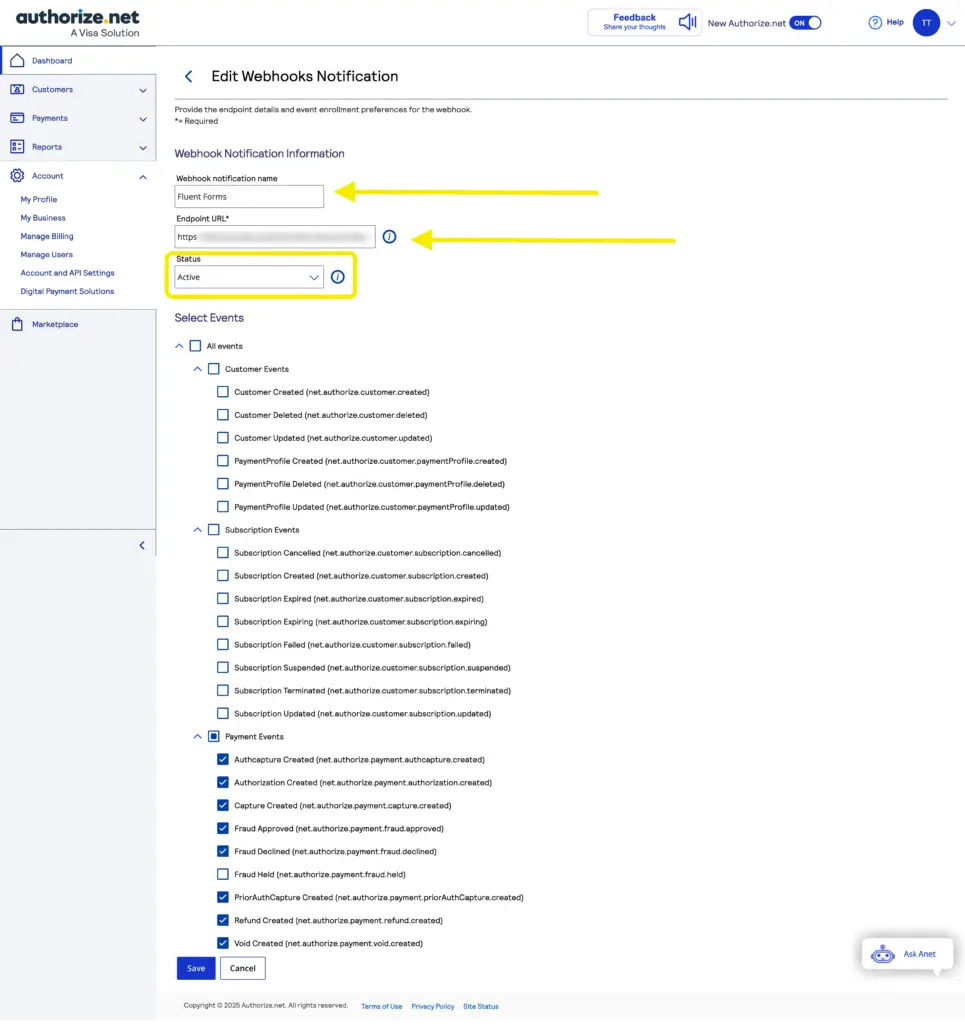The height and width of the screenshot is (1024, 965).
Task: Click the info icon beside Endpoint URL
Action: [x=390, y=237]
